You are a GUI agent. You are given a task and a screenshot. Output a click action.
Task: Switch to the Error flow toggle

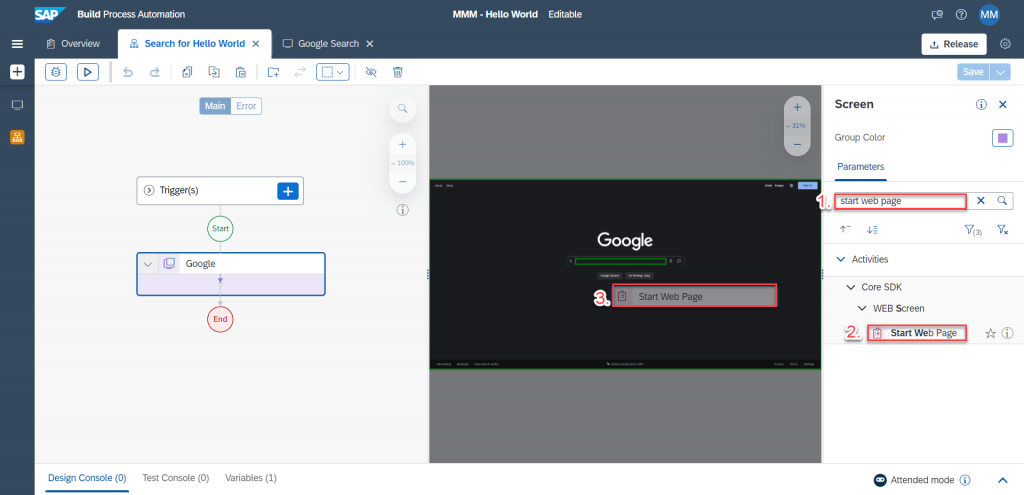coord(246,106)
